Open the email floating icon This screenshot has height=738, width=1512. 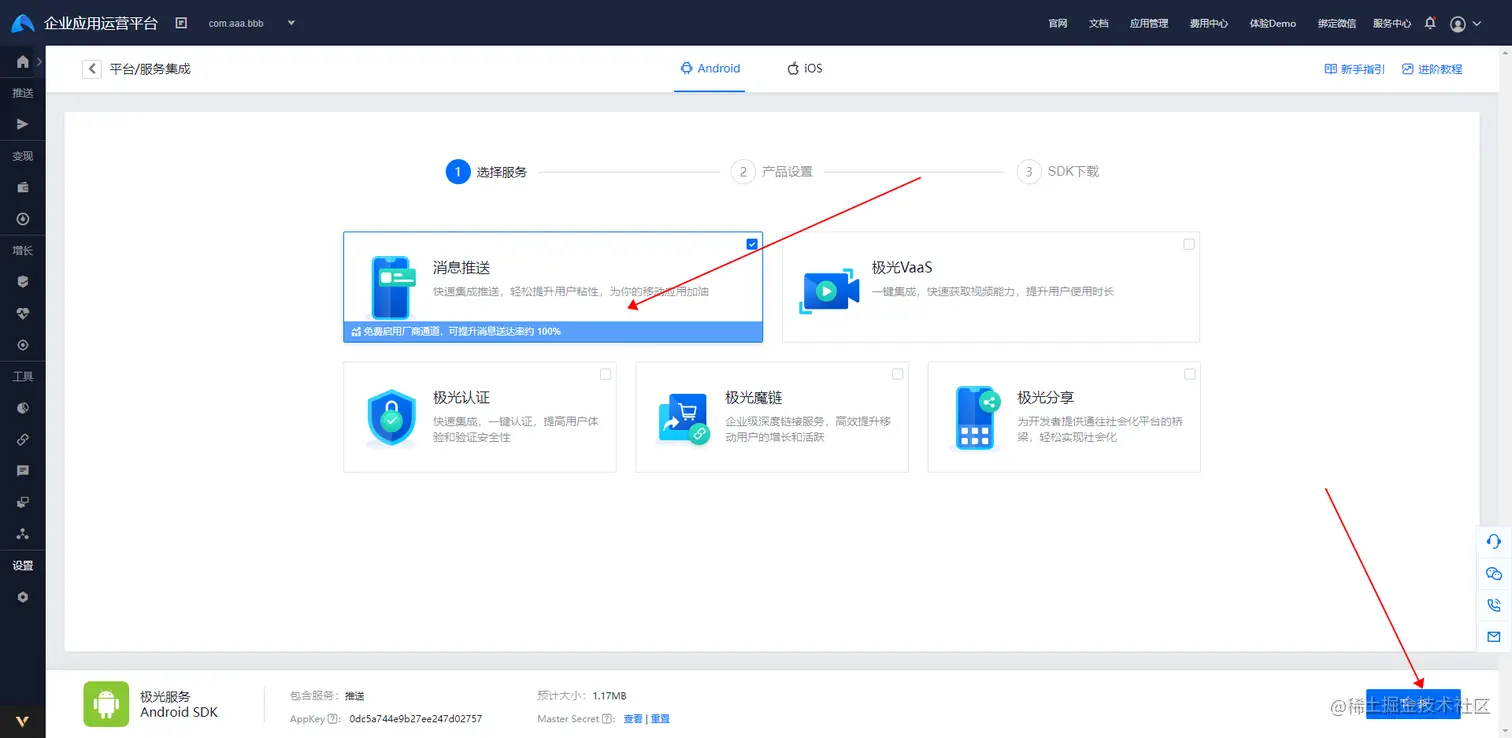pyautogui.click(x=1494, y=636)
